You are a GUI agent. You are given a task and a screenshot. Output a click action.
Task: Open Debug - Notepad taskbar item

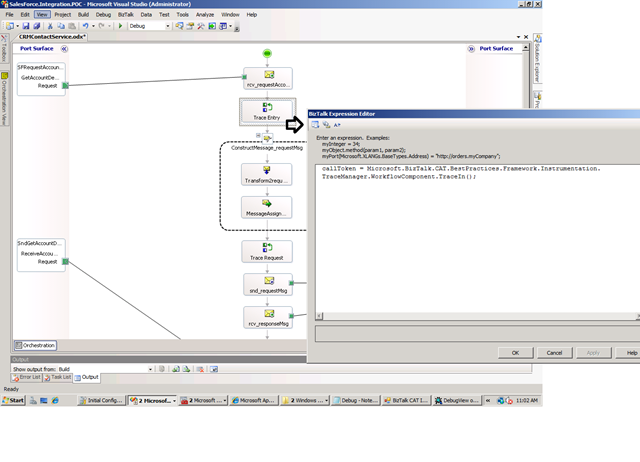[356, 400]
